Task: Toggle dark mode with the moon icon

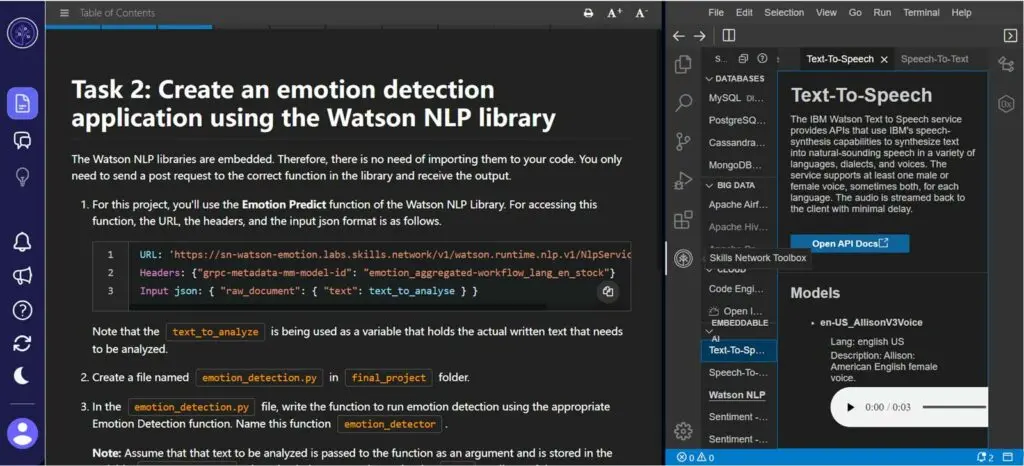Action: pyautogui.click(x=22, y=376)
